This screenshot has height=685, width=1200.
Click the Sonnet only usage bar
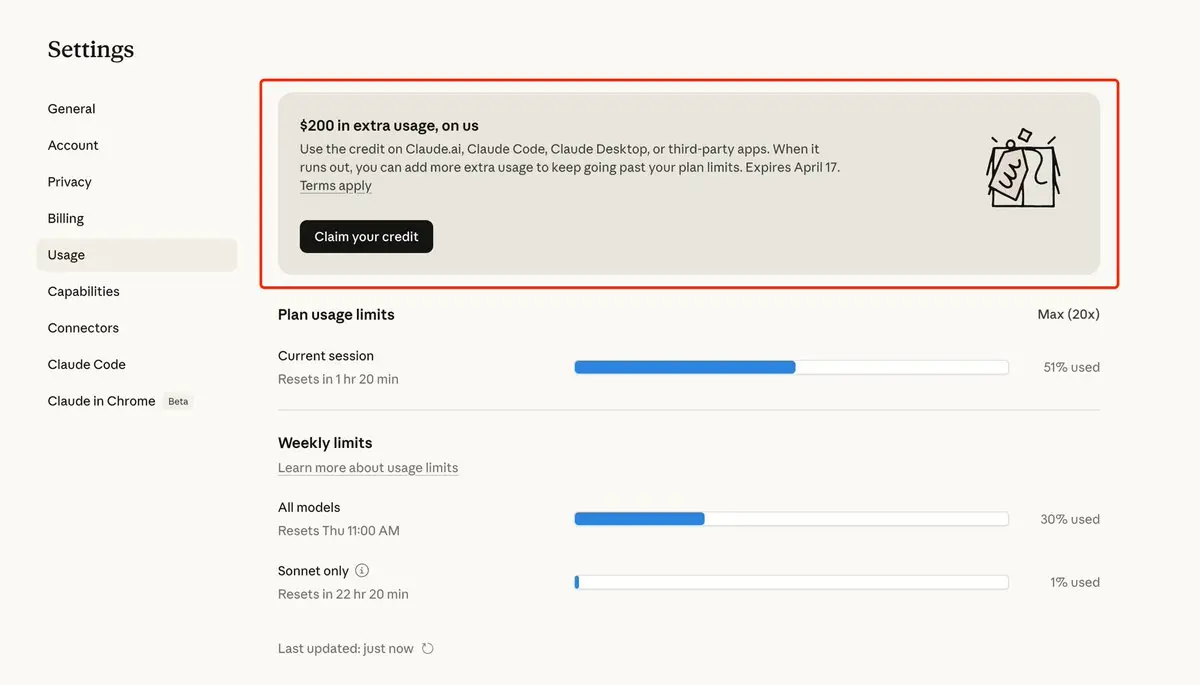[791, 582]
